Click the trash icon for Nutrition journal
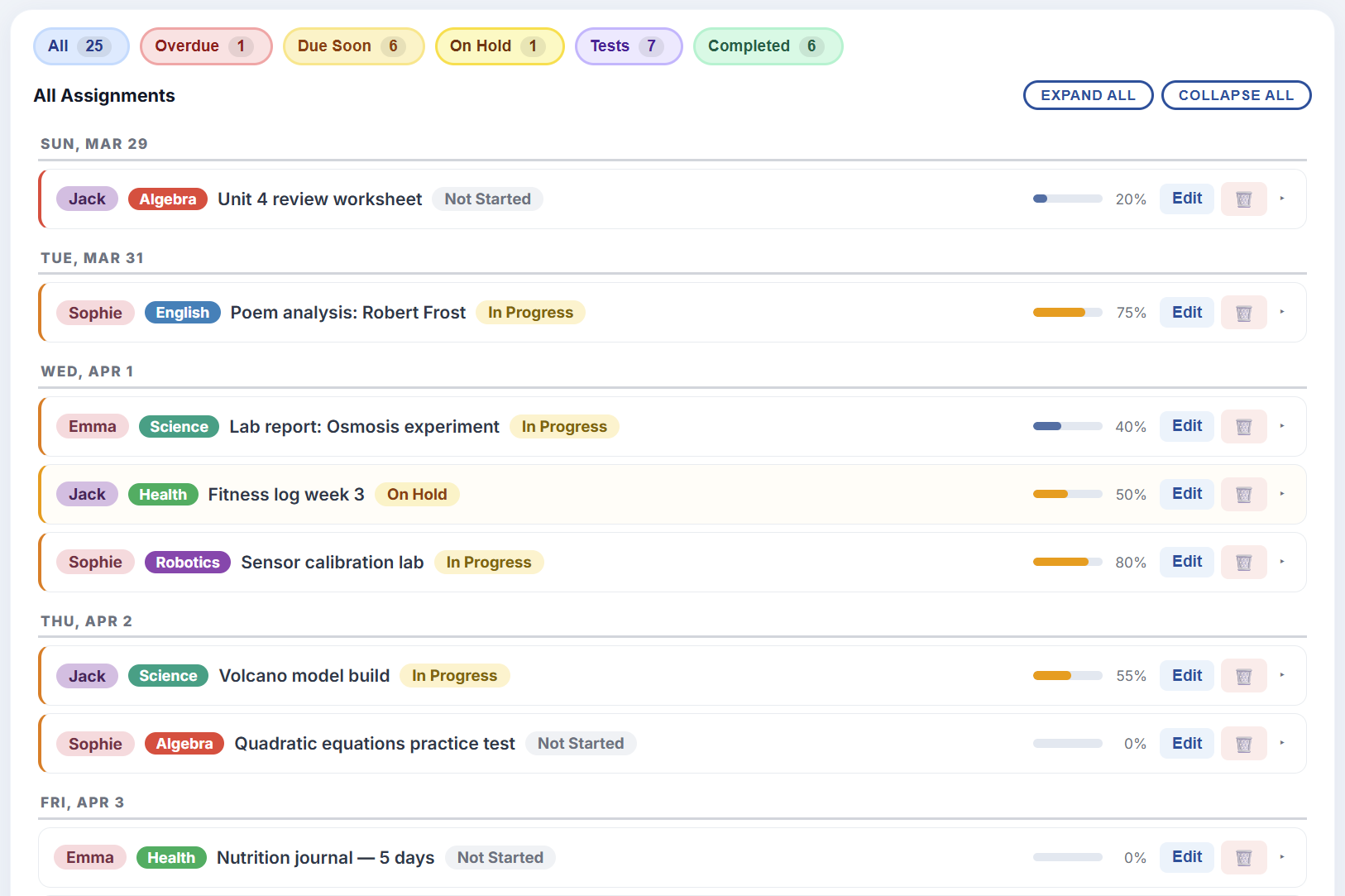Image resolution: width=1345 pixels, height=896 pixels. click(x=1243, y=857)
